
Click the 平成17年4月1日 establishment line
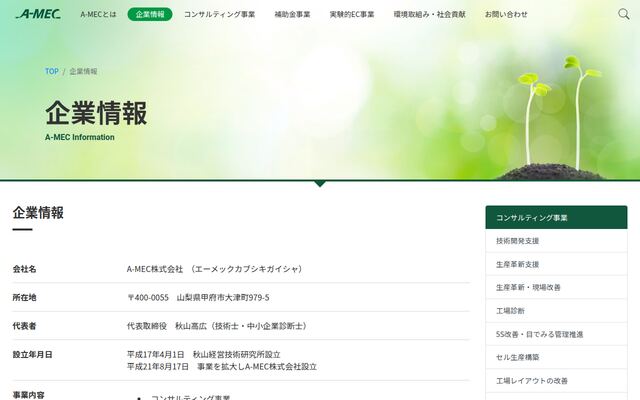204,354
